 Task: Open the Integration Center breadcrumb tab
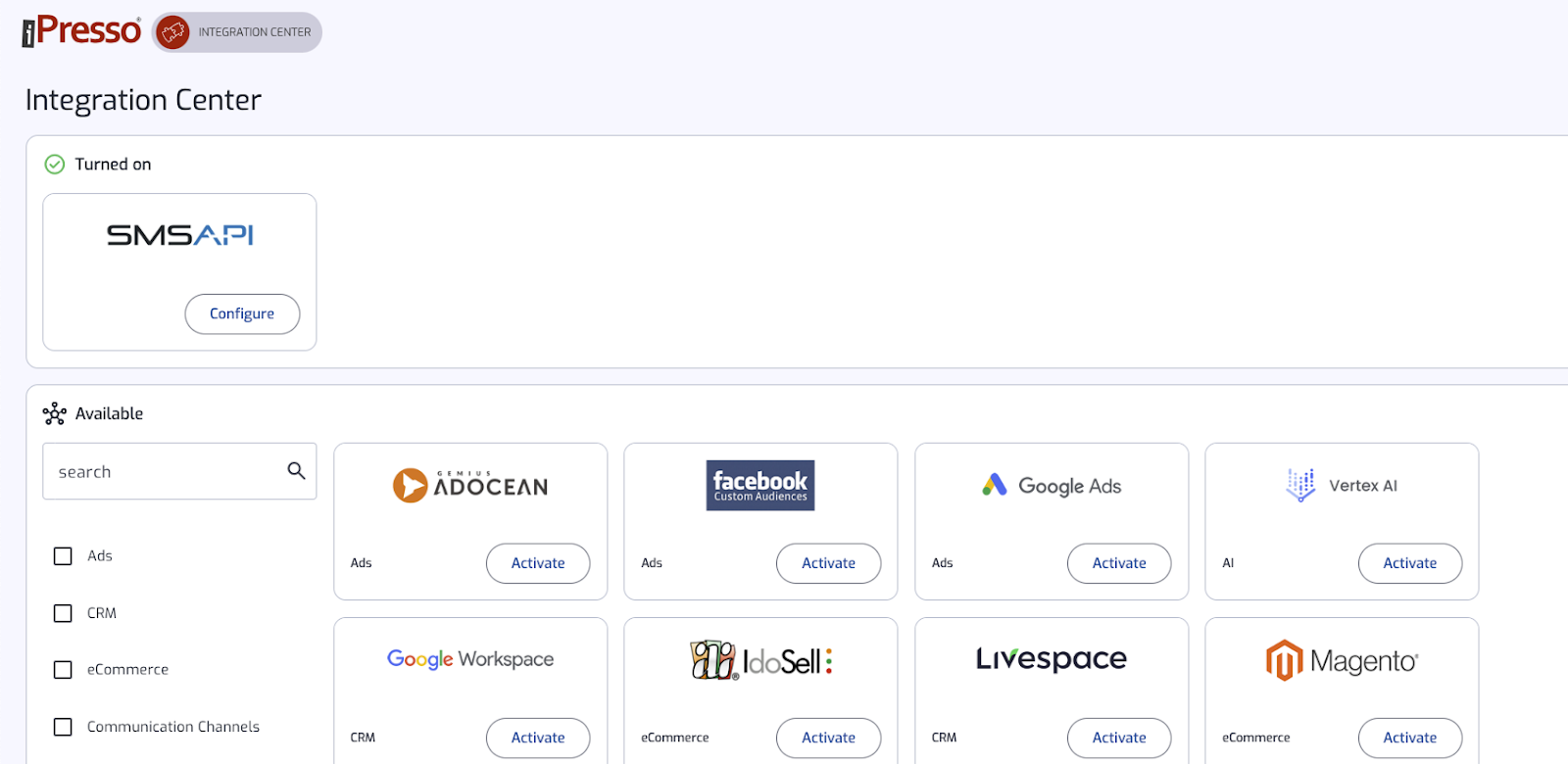click(237, 32)
